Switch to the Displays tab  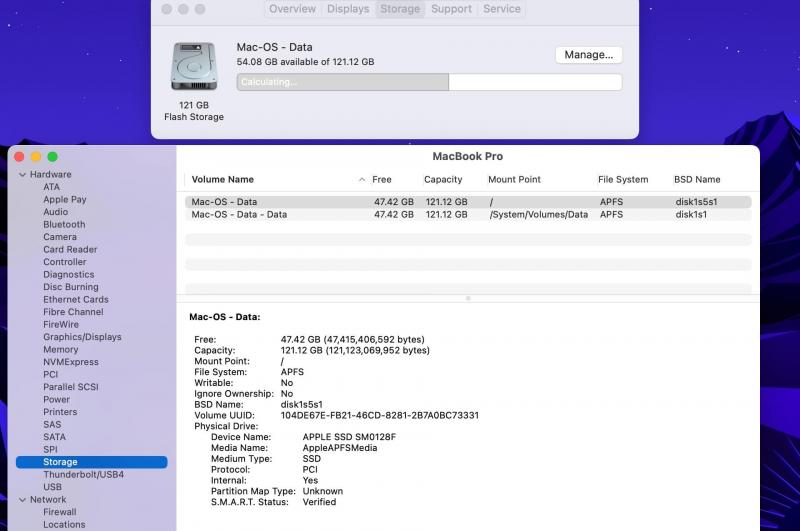coord(348,9)
